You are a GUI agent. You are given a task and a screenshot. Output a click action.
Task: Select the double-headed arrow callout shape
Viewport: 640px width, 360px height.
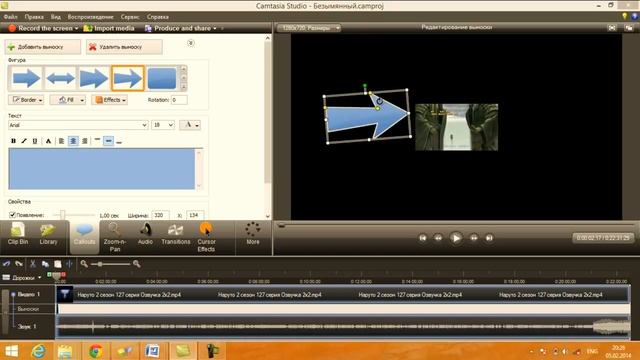click(x=60, y=78)
